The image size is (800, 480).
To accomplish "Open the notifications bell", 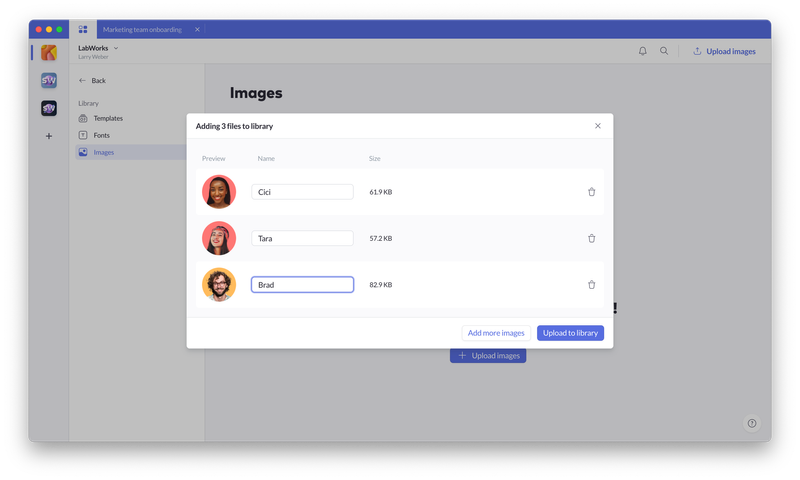I will (x=642, y=51).
